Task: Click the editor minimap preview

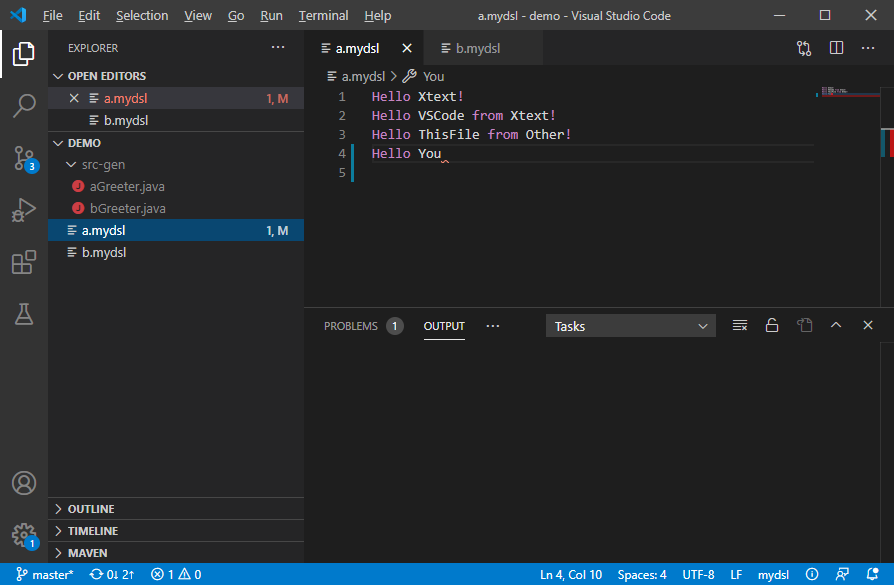Action: (848, 92)
